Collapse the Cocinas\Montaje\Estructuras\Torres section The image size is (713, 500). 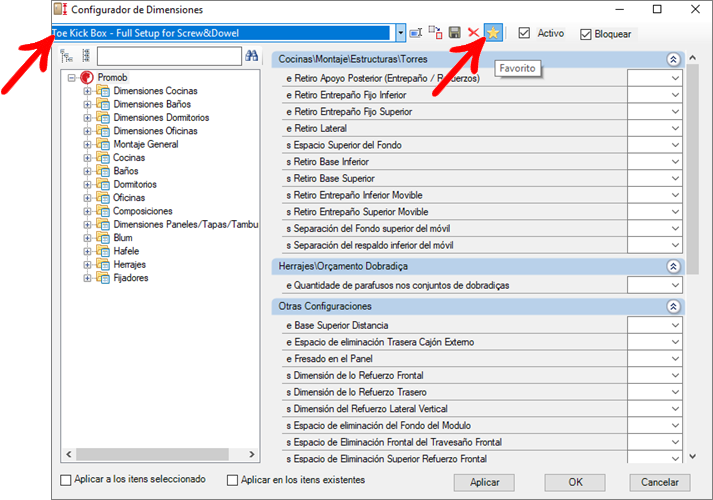(673, 60)
